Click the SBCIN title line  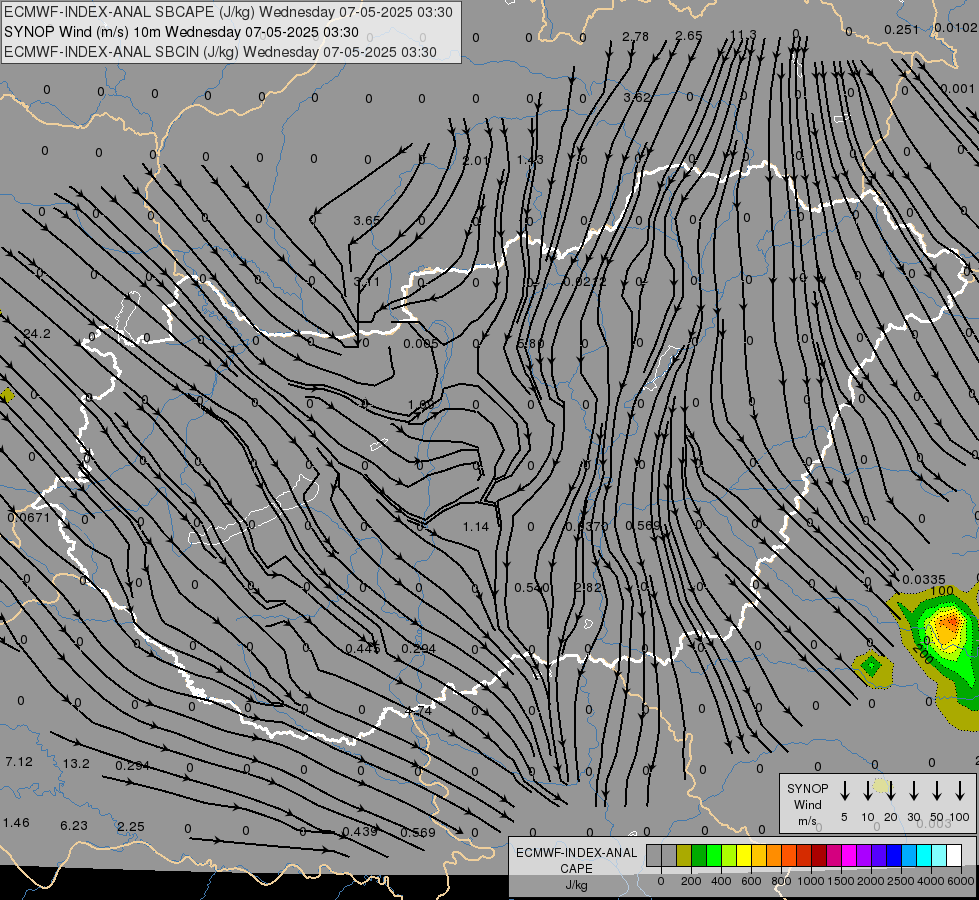point(220,52)
